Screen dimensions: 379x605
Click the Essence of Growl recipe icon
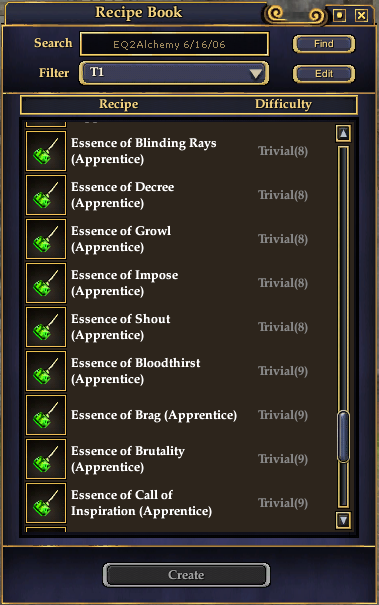click(x=46, y=239)
